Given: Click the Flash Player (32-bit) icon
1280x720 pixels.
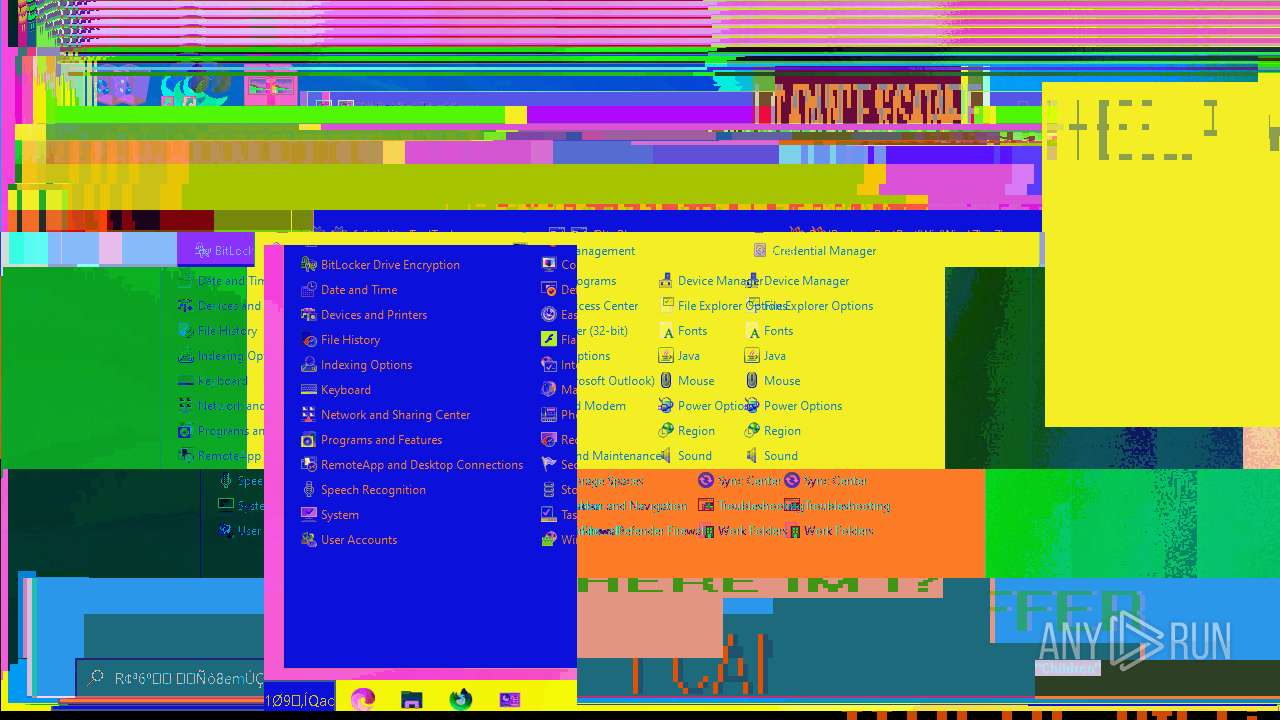Looking at the screenshot, I should pyautogui.click(x=549, y=340).
